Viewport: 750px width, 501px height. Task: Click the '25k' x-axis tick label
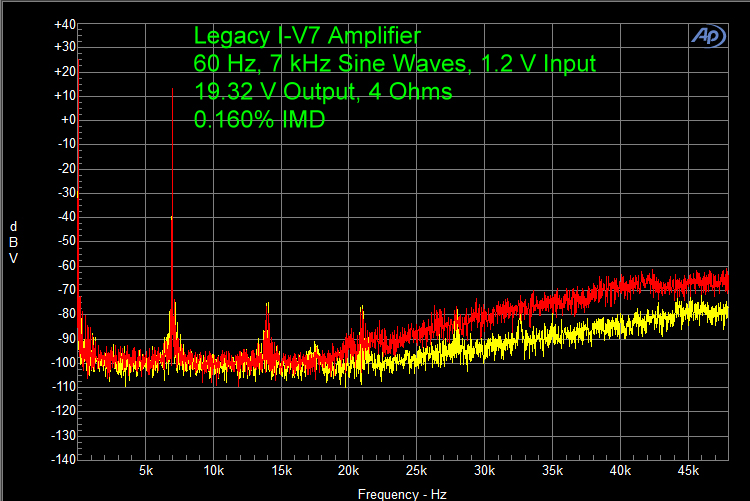pos(417,470)
